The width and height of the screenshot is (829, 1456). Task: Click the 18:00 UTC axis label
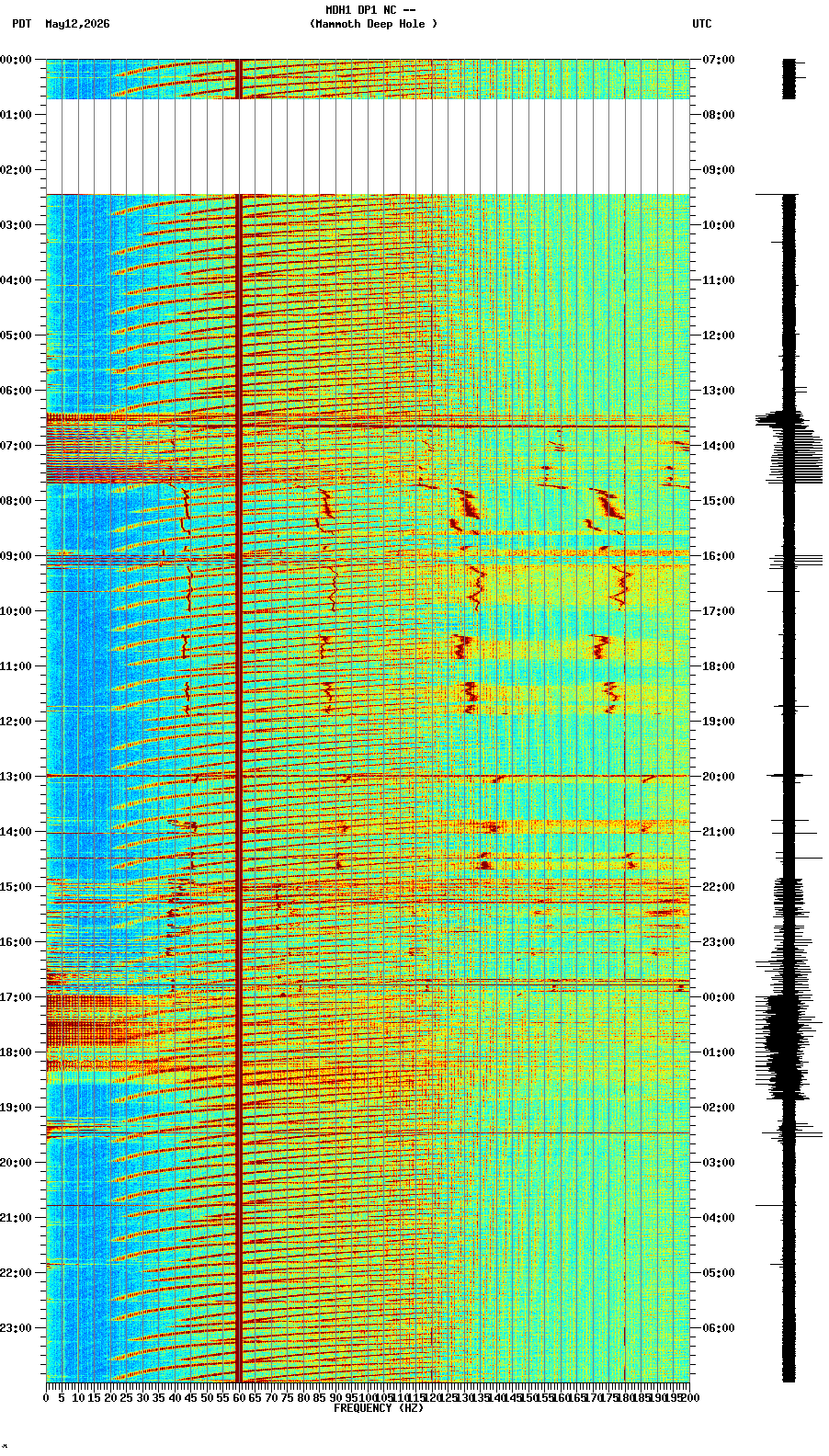pyautogui.click(x=719, y=665)
